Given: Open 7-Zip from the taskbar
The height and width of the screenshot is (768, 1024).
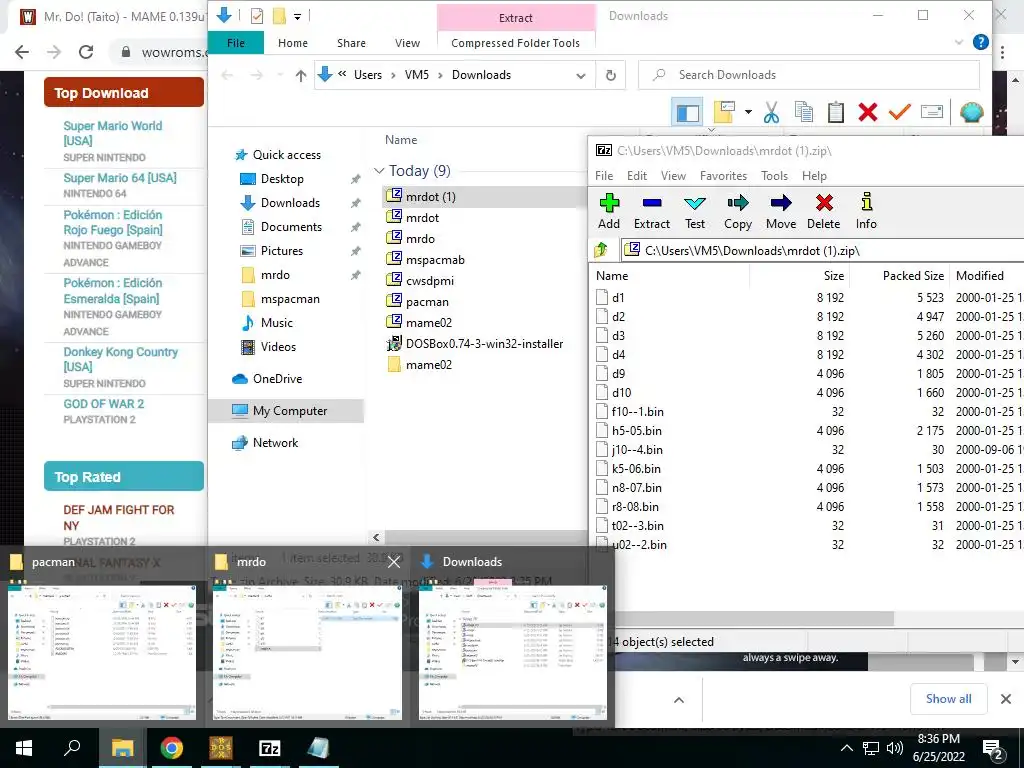Looking at the screenshot, I should pos(270,748).
